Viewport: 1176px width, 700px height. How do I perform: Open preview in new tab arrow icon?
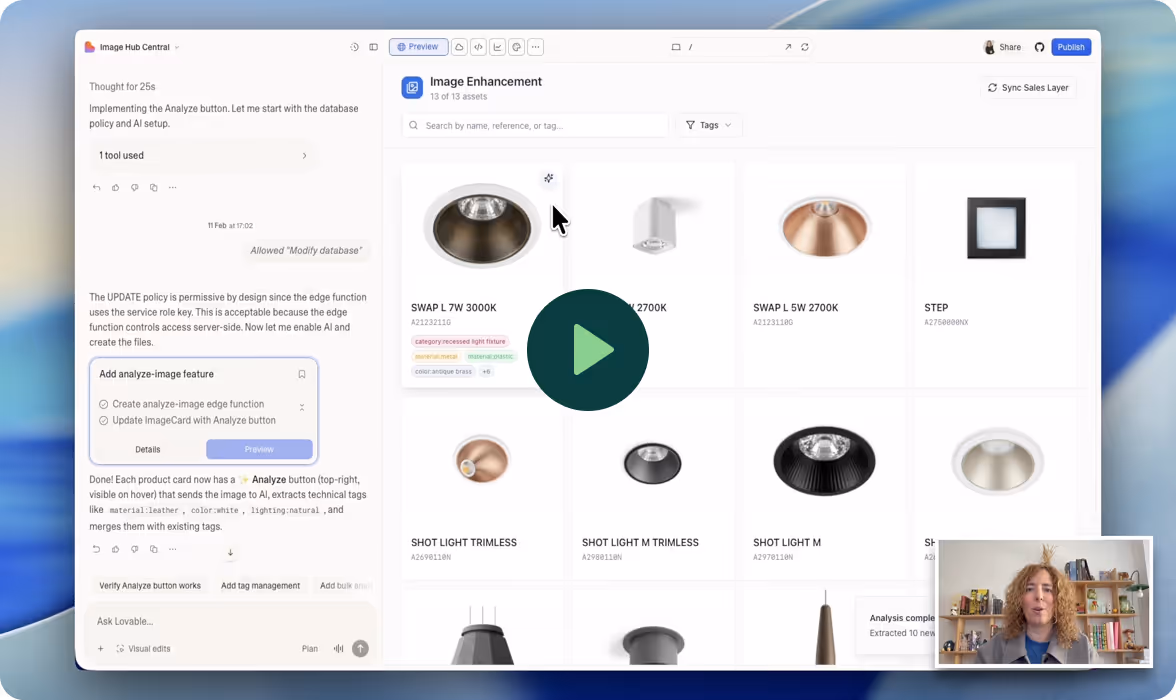click(x=788, y=47)
